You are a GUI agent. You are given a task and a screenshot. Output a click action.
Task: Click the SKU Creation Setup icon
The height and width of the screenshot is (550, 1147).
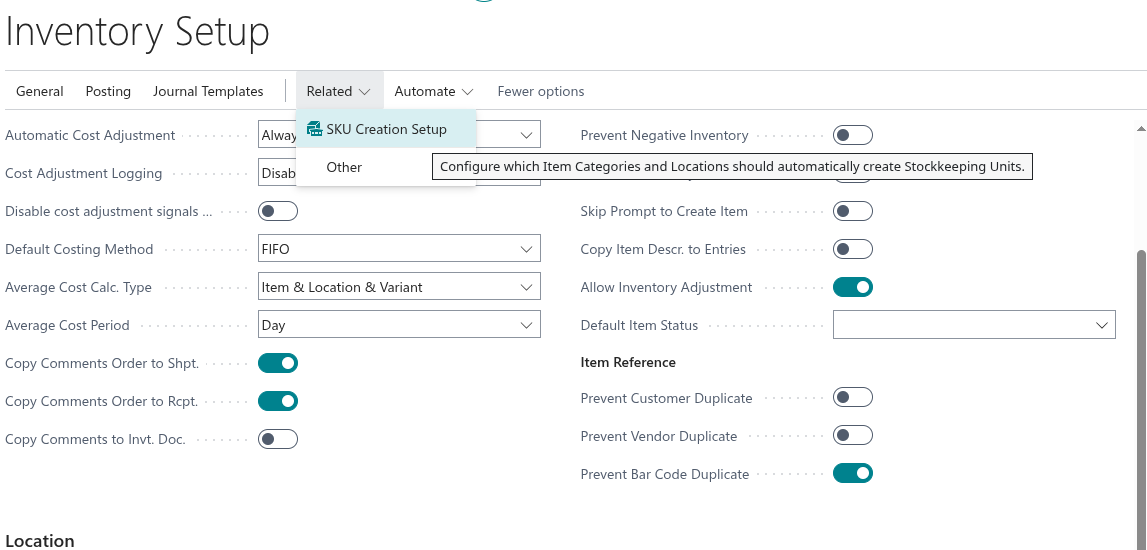click(314, 129)
